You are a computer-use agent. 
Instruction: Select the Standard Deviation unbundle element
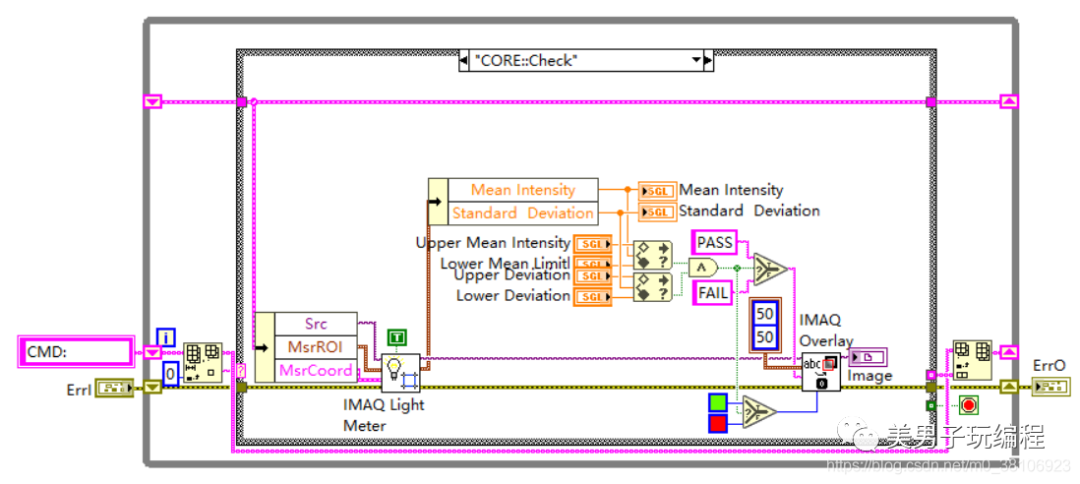[x=523, y=213]
